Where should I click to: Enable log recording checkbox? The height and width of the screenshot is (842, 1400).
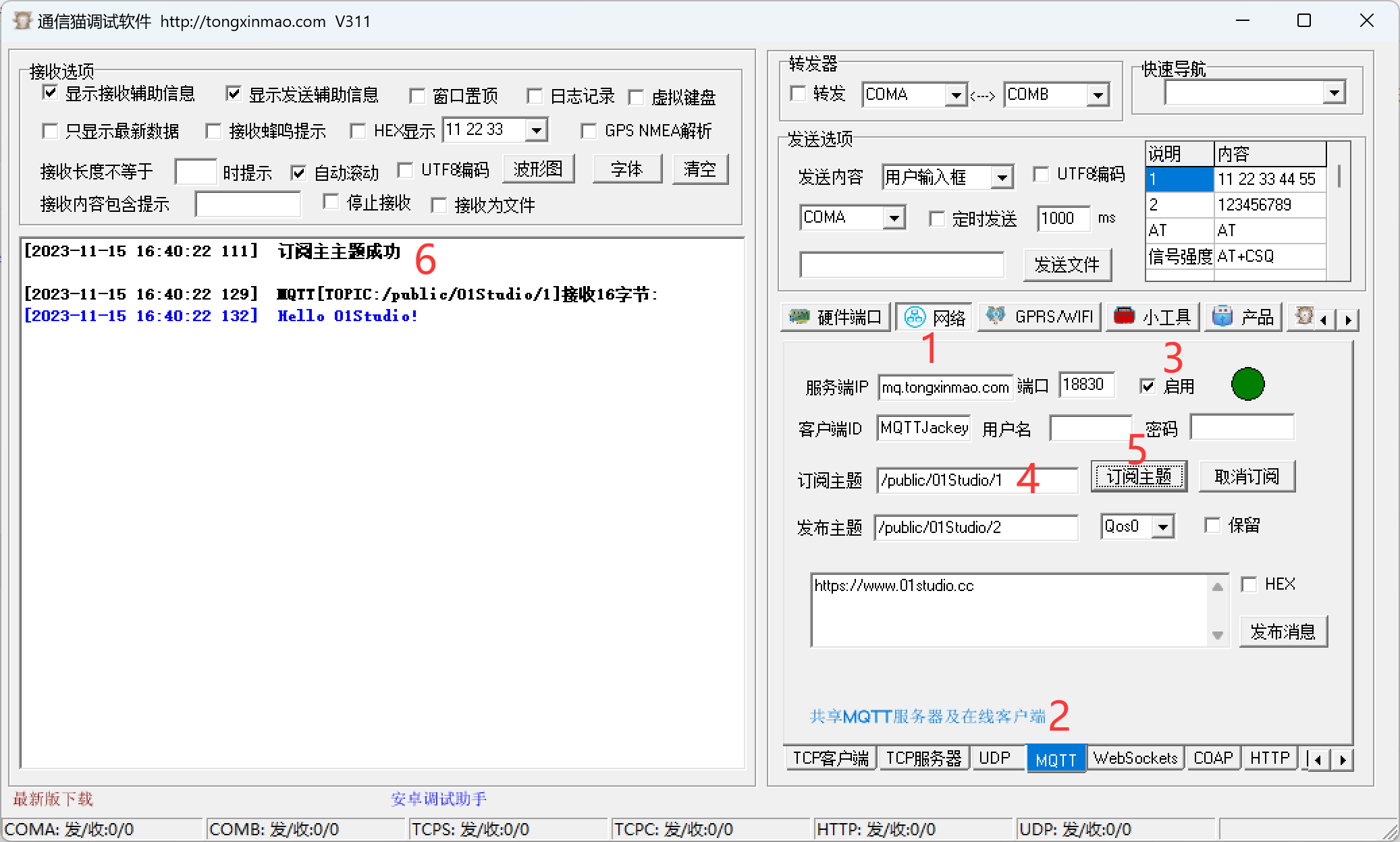tap(535, 96)
